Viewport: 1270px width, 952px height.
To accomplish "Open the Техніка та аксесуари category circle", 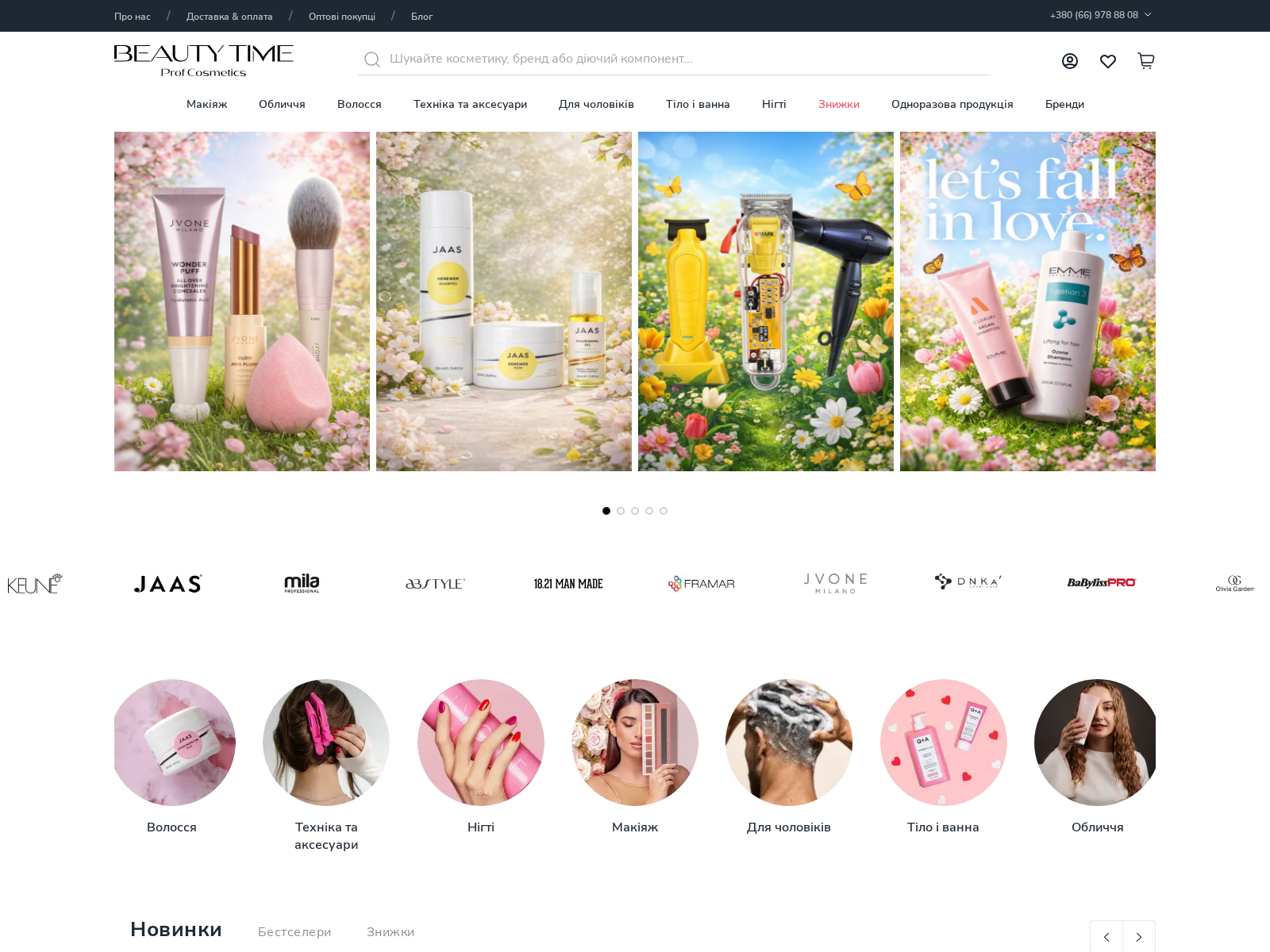I will point(326,743).
